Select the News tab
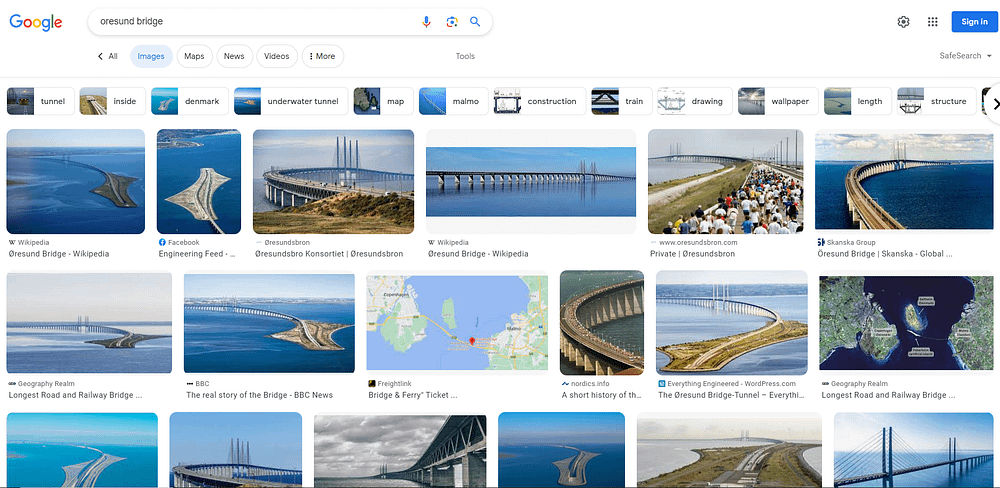 tap(234, 56)
